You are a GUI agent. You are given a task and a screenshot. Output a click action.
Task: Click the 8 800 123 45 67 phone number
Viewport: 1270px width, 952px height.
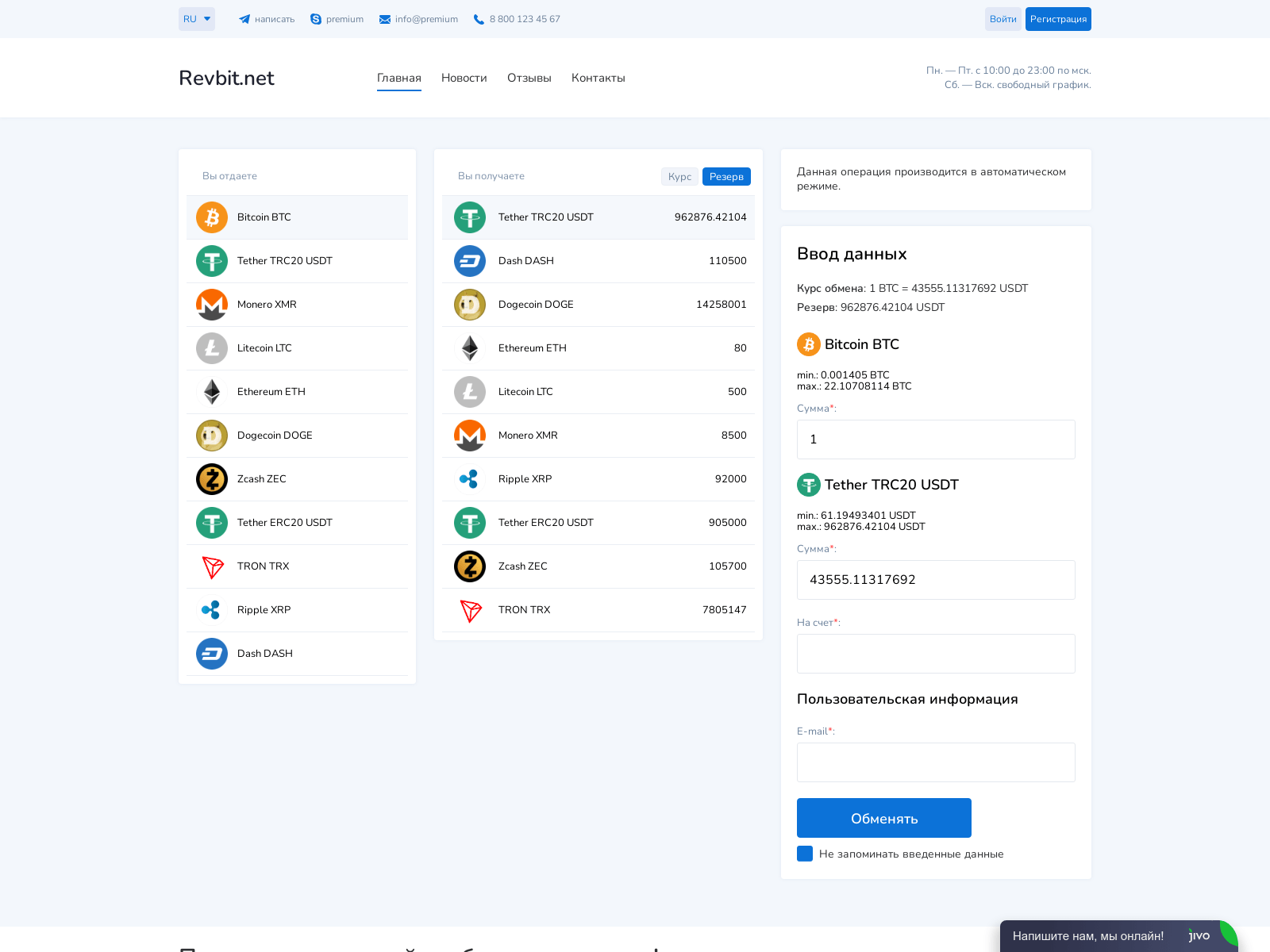click(x=525, y=19)
